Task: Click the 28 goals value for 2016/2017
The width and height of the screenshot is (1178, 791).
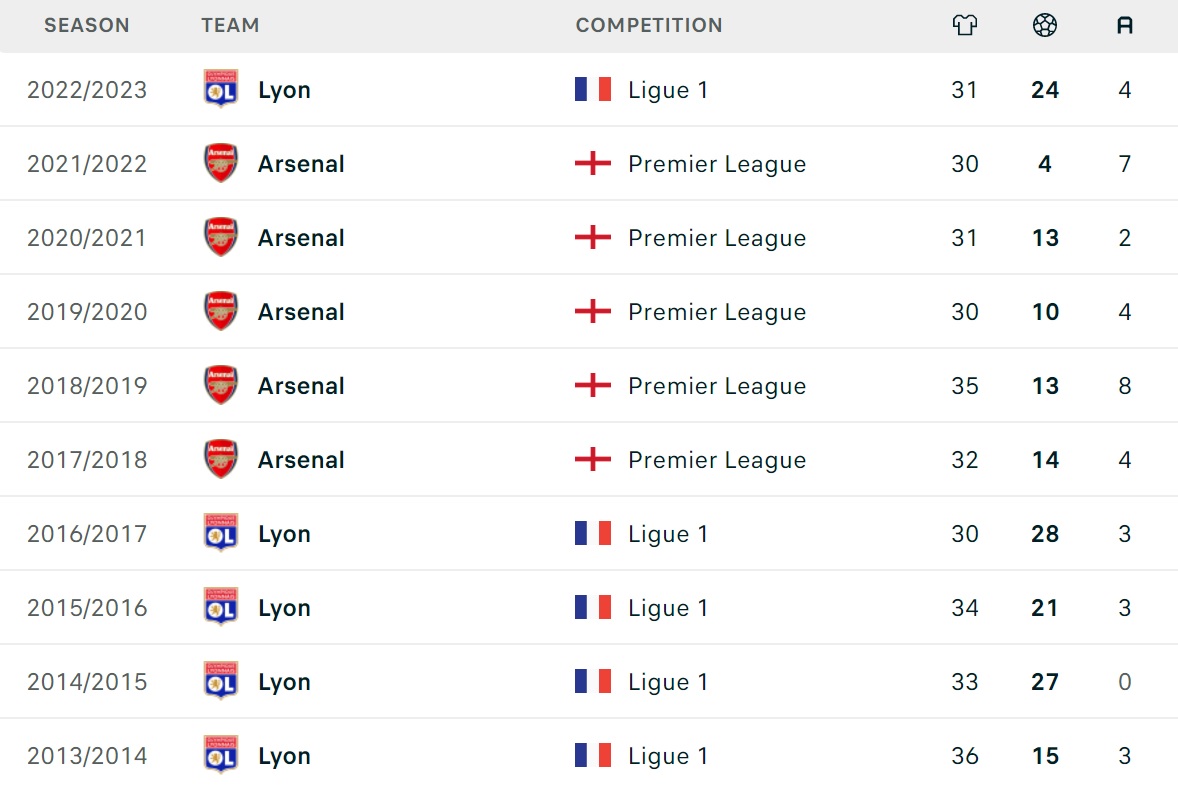Action: (1045, 534)
